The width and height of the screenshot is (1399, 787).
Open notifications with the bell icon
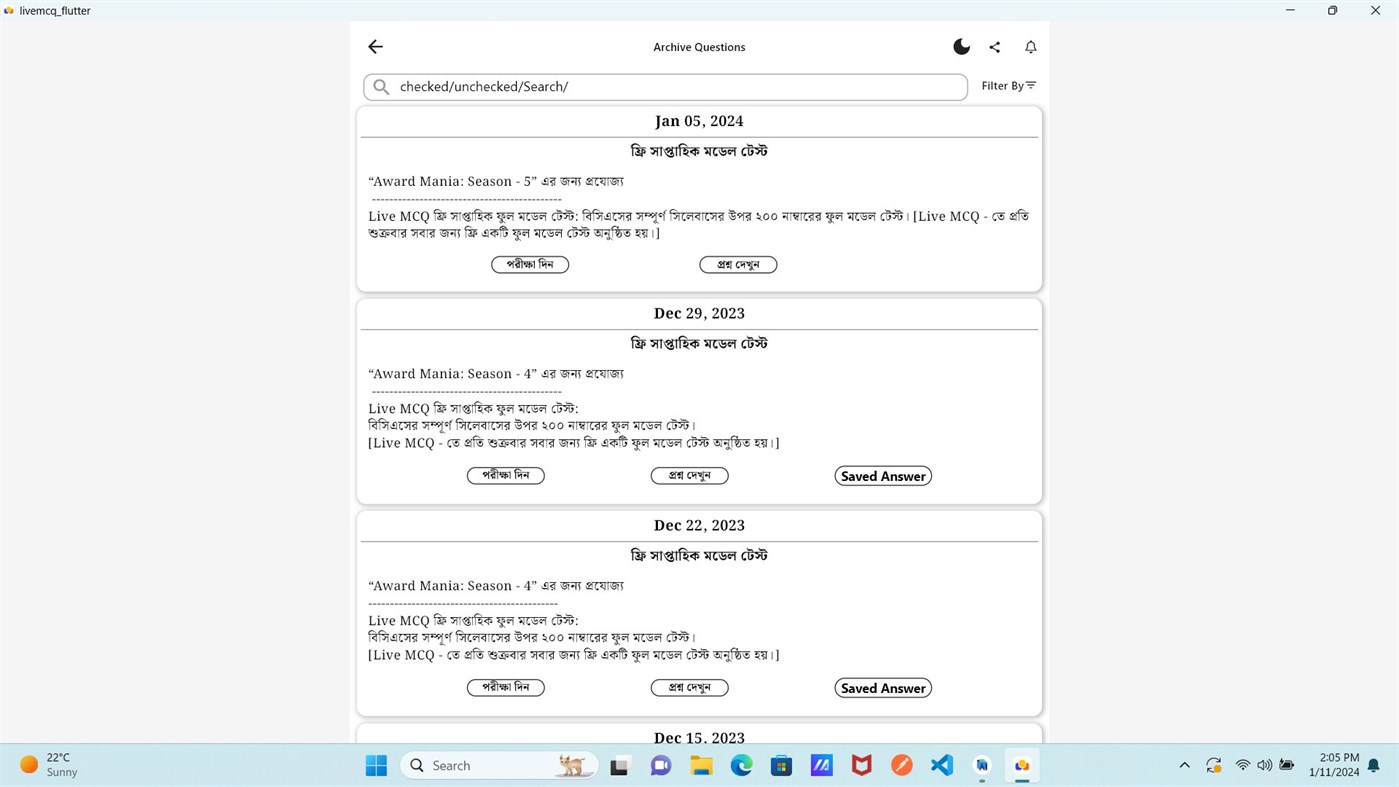coord(1030,46)
